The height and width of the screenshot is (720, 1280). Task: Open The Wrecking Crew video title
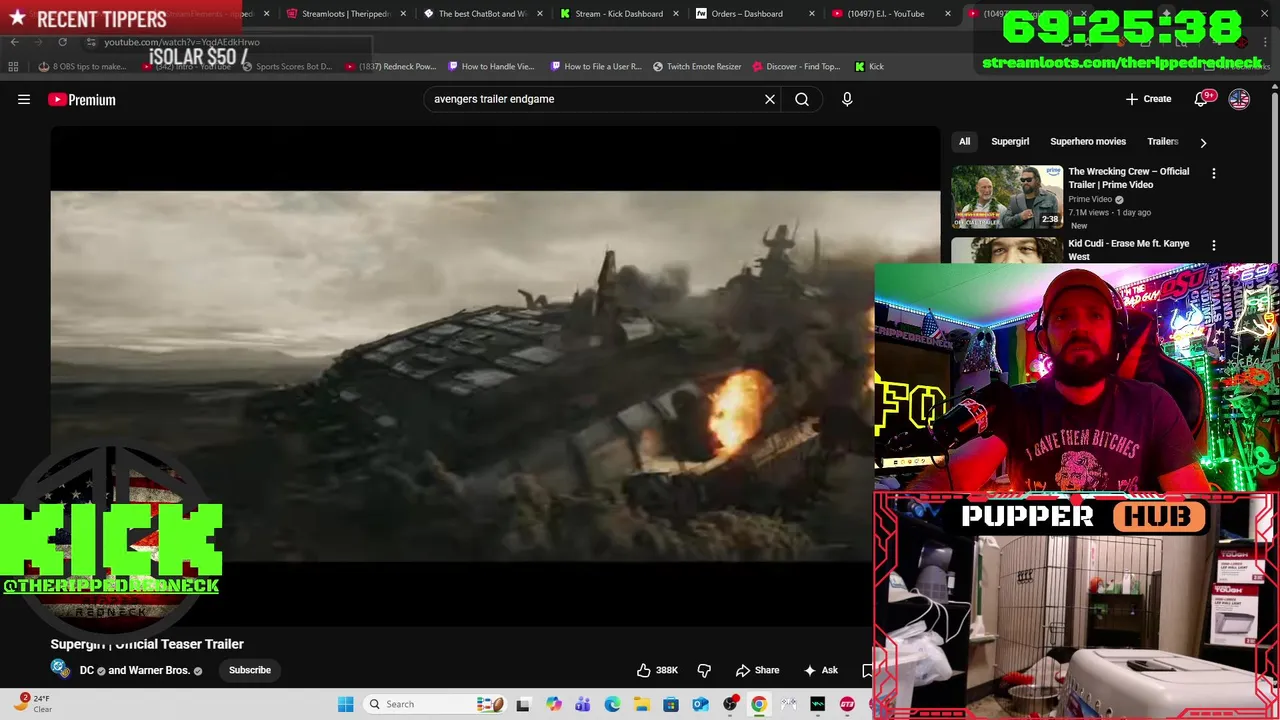pos(1128,178)
